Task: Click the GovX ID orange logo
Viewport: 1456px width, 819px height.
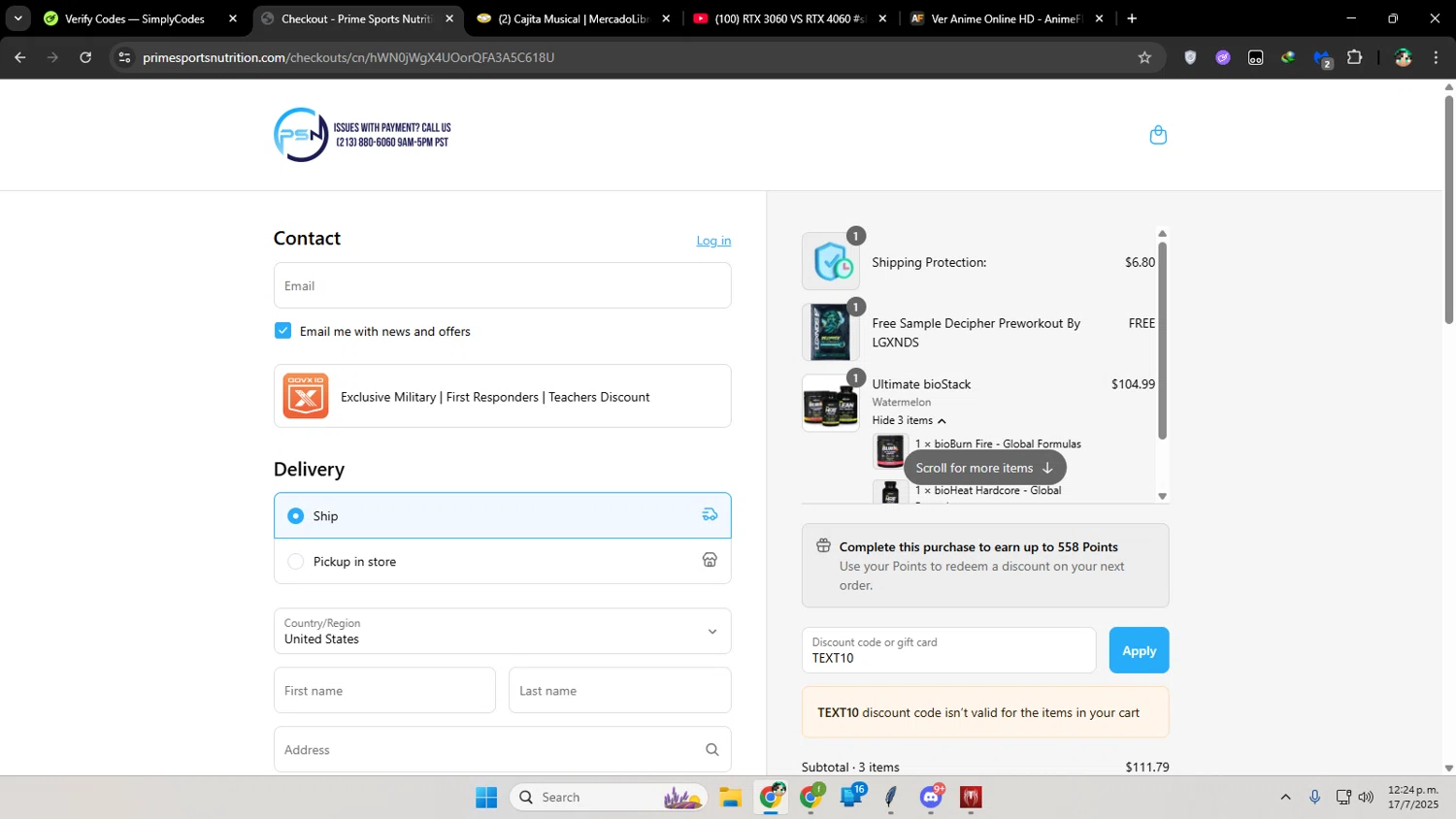Action: [x=306, y=396]
